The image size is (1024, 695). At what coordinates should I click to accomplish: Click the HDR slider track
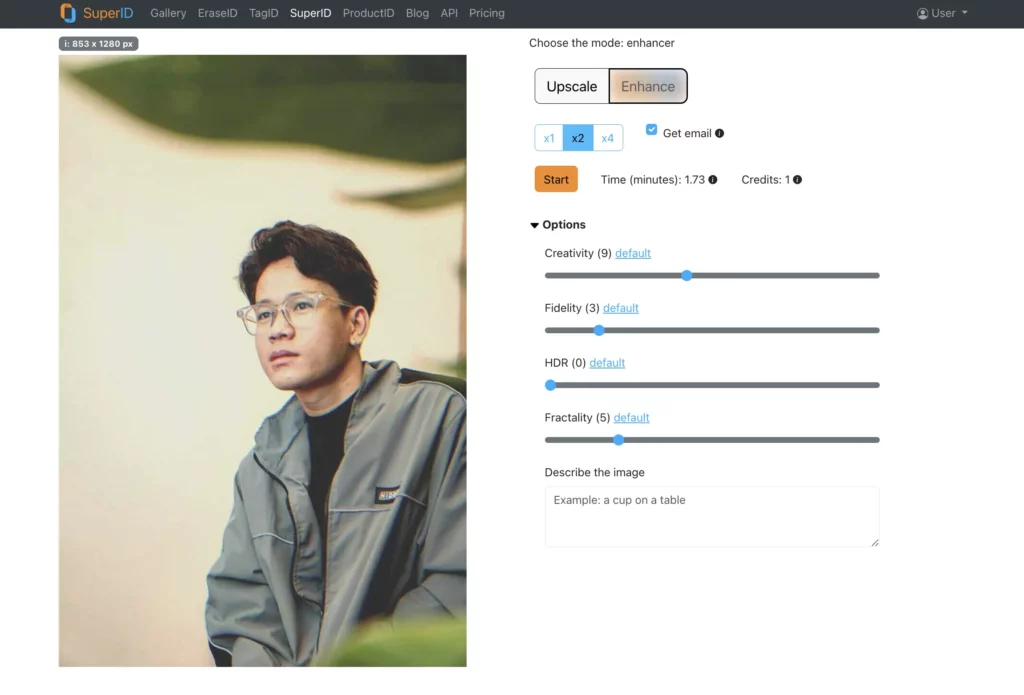click(712, 385)
